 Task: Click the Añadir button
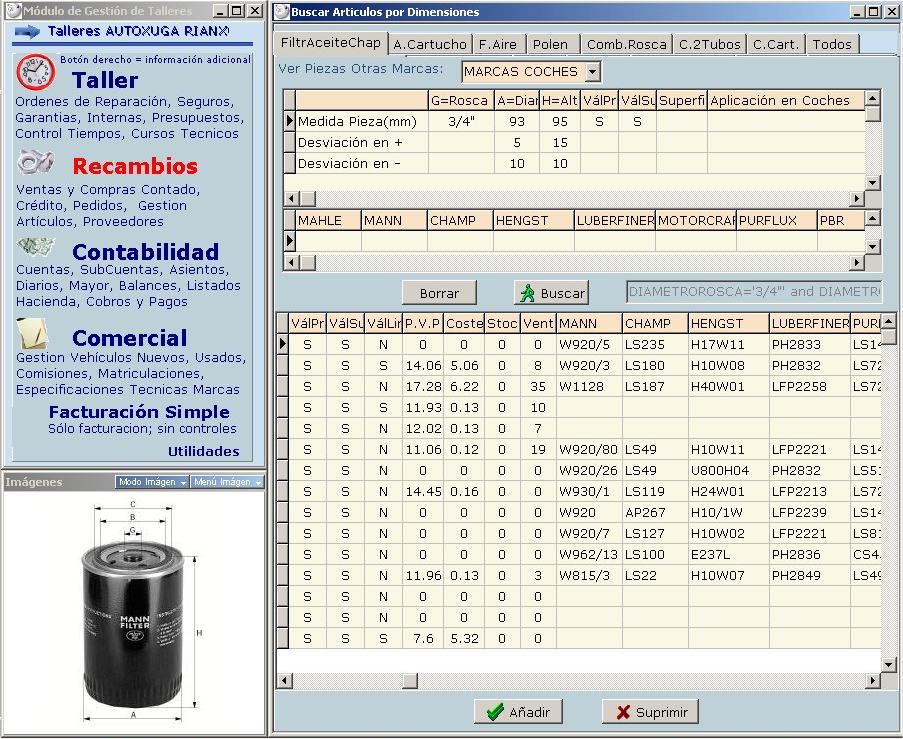518,713
